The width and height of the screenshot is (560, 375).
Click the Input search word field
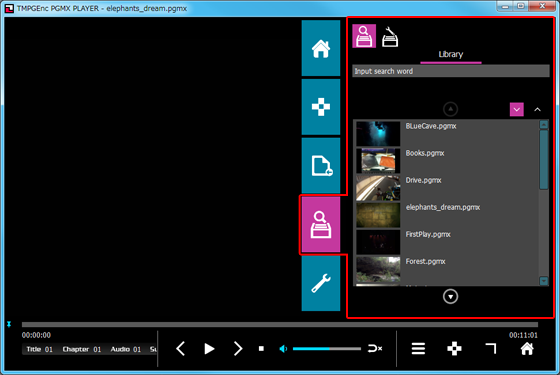coord(451,71)
